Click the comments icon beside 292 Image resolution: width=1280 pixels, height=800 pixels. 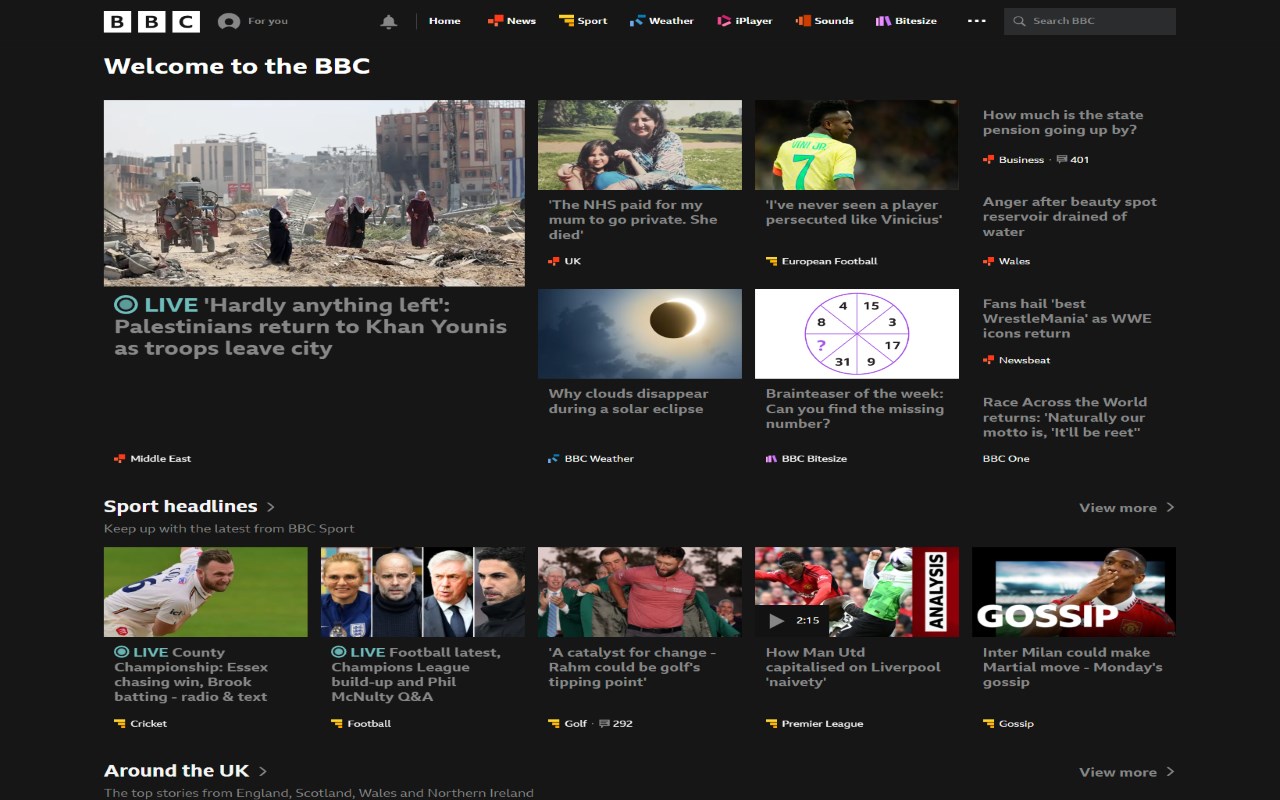click(604, 724)
